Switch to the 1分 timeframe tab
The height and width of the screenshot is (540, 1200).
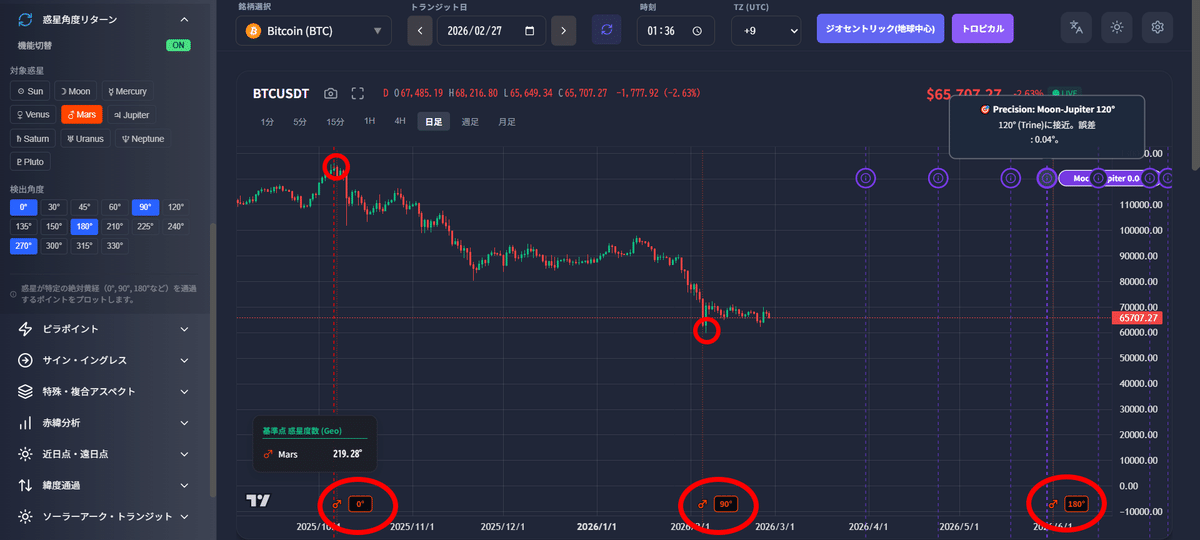[x=267, y=121]
